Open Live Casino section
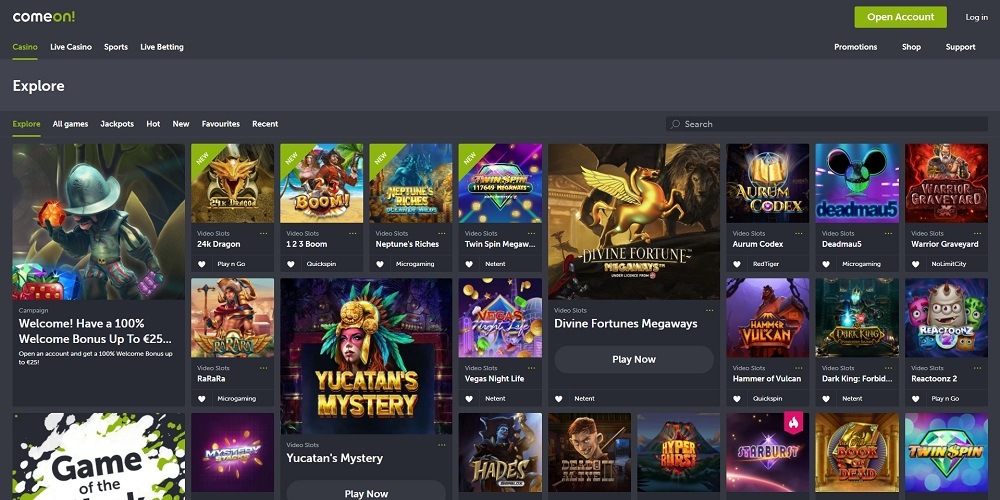The image size is (1000, 500). click(x=71, y=47)
